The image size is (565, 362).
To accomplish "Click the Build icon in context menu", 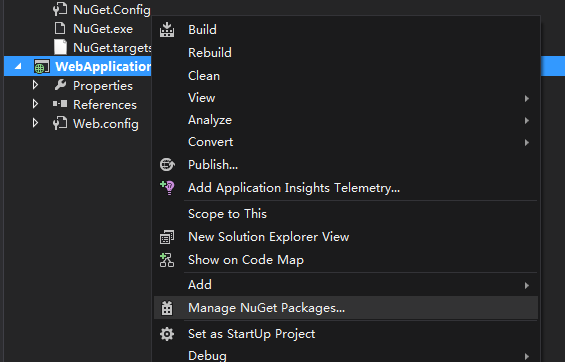I will pyautogui.click(x=167, y=30).
